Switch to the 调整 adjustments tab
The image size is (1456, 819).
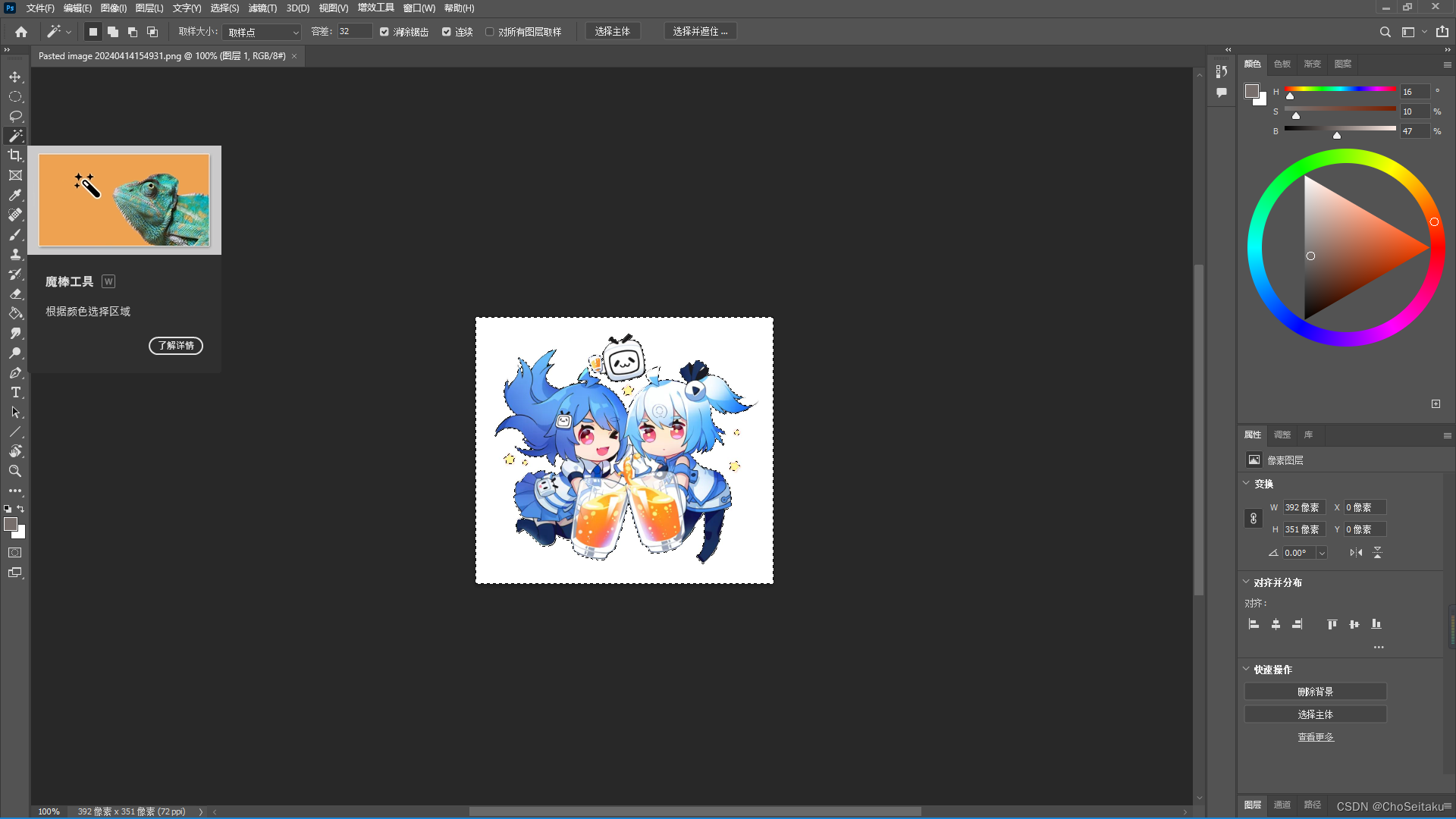pyautogui.click(x=1282, y=435)
